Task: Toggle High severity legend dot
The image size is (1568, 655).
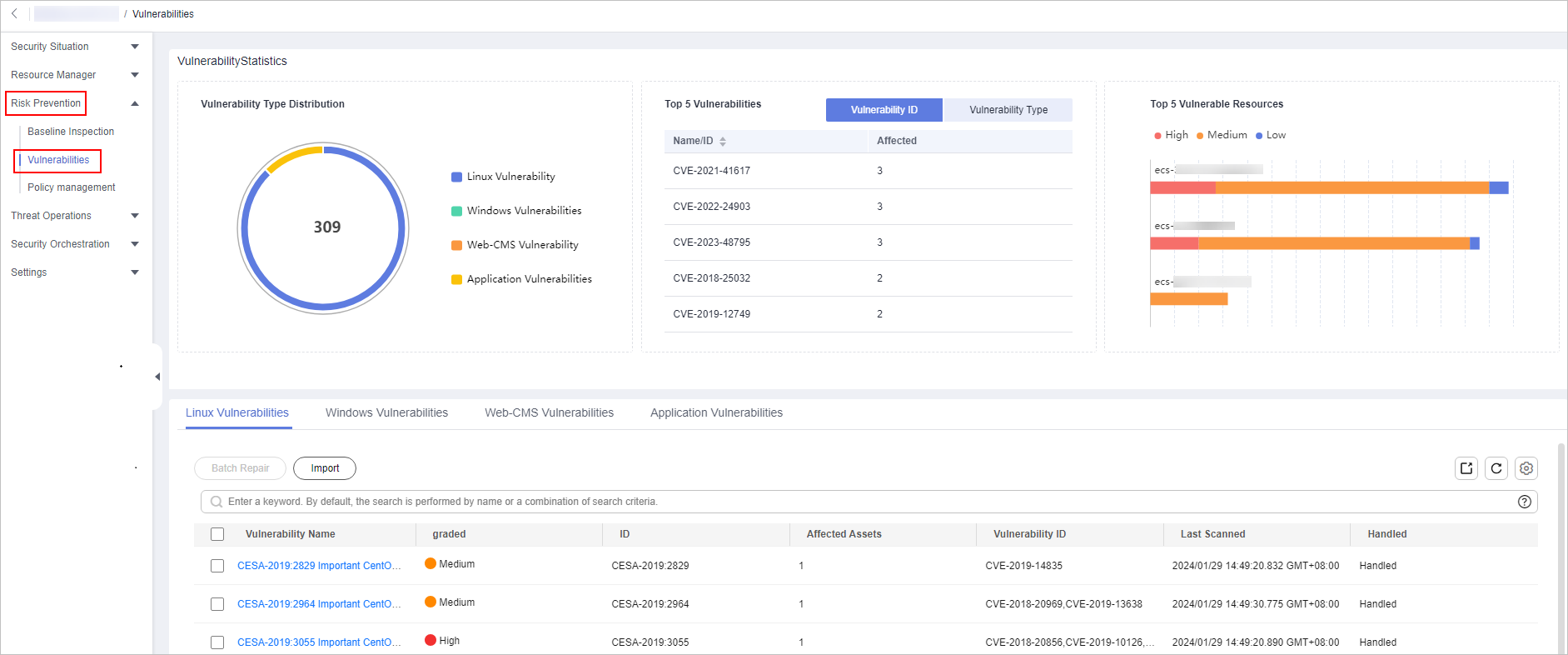Action: 1157,136
